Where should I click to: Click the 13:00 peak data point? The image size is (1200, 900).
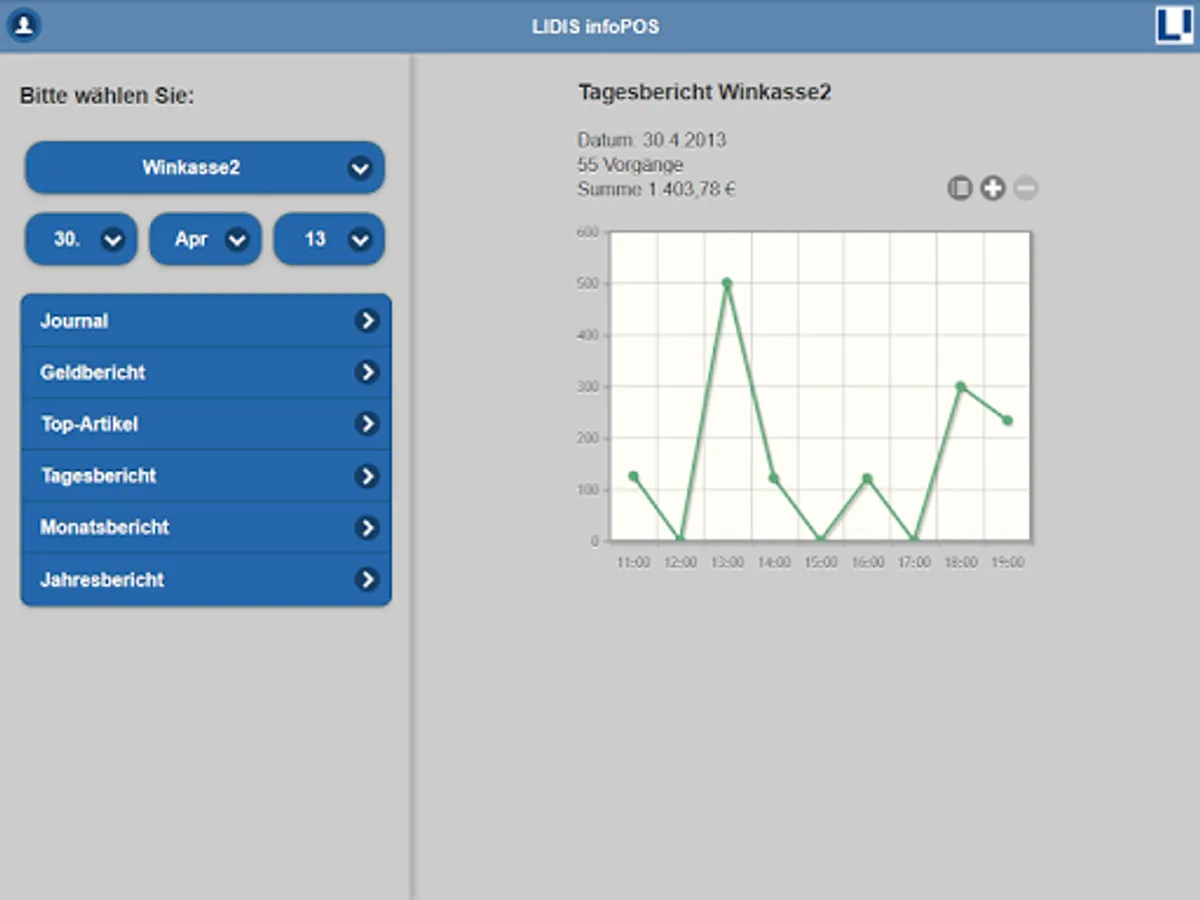coord(727,283)
